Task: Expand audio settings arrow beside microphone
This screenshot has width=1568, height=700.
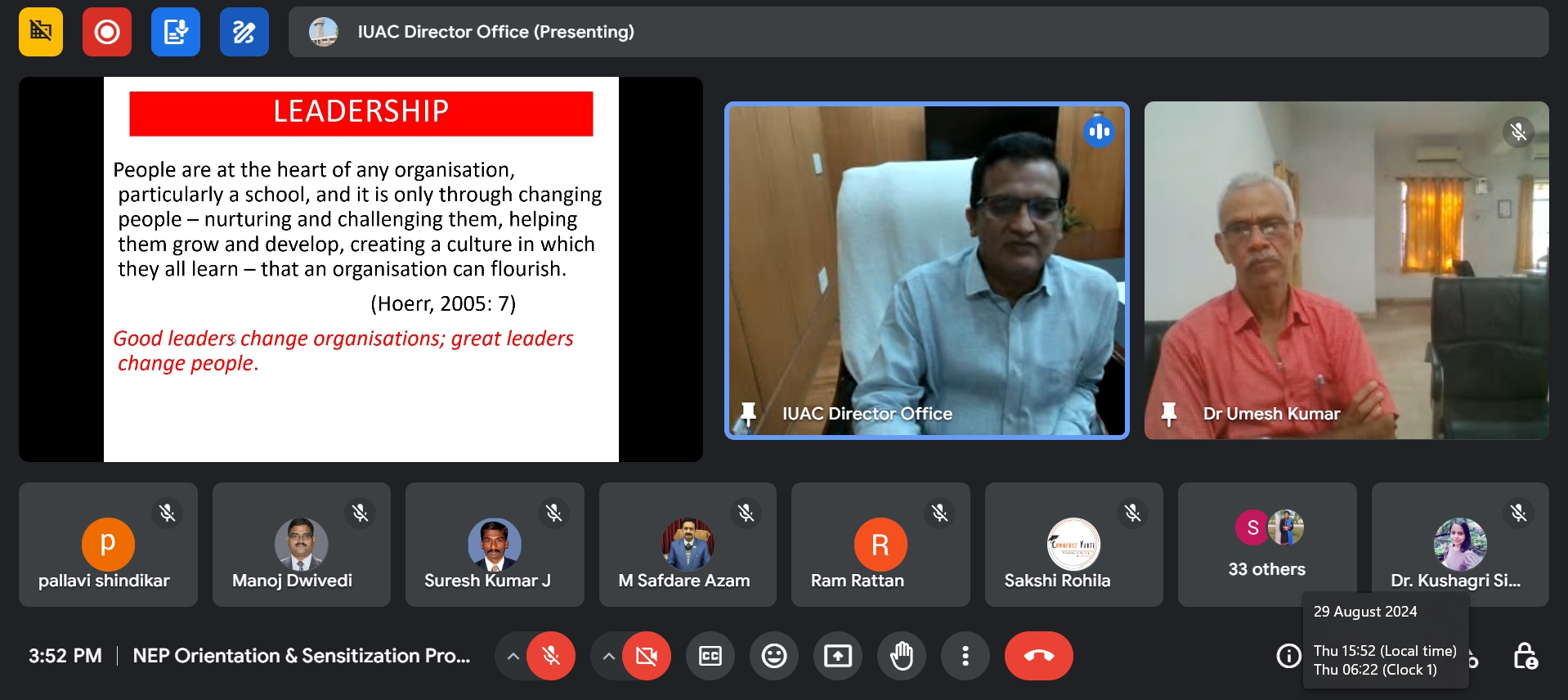Action: pos(513,656)
